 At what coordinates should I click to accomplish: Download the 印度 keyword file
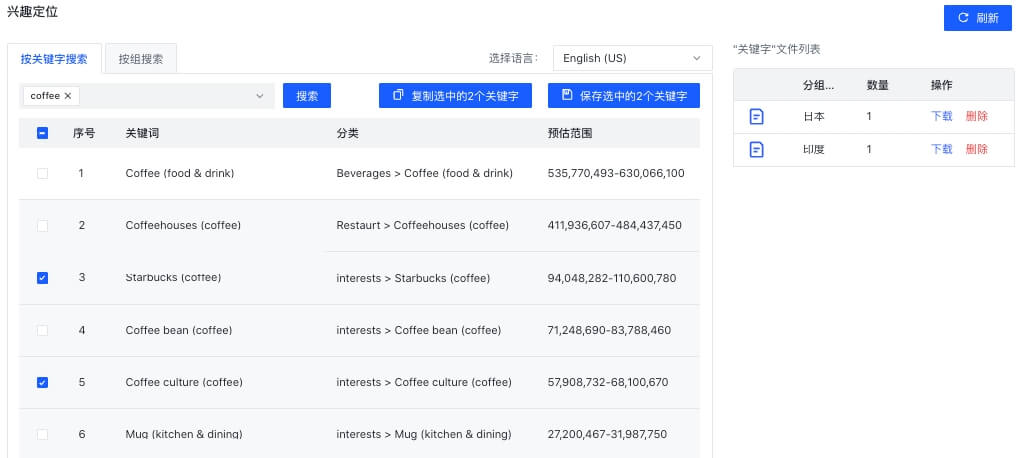pos(942,149)
